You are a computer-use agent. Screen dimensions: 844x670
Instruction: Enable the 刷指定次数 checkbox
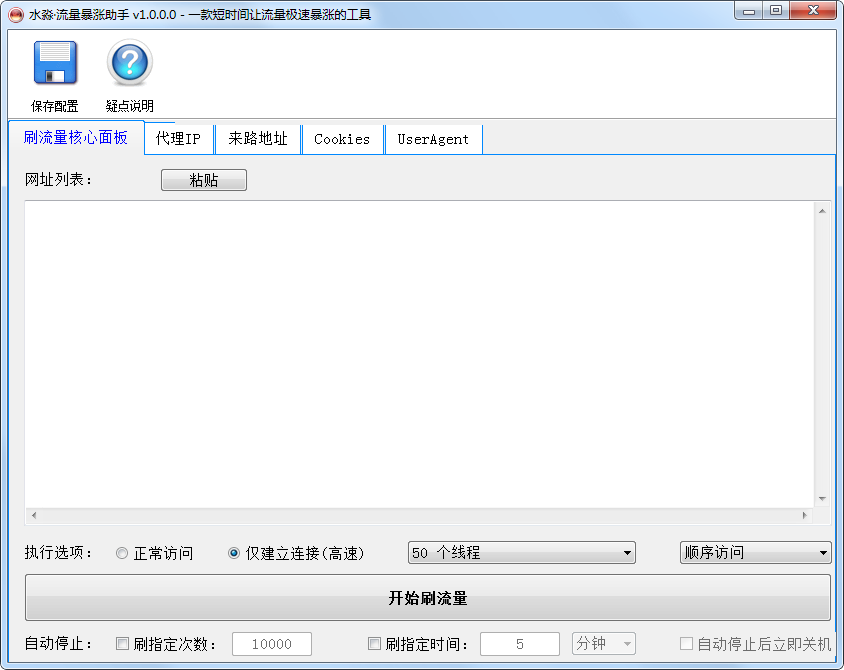click(x=123, y=644)
